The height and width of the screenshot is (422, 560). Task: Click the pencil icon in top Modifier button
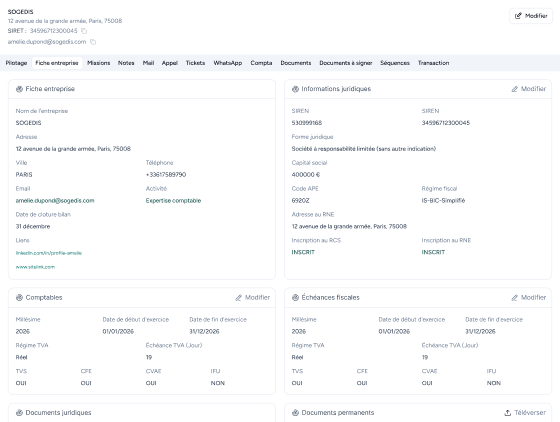click(x=518, y=16)
